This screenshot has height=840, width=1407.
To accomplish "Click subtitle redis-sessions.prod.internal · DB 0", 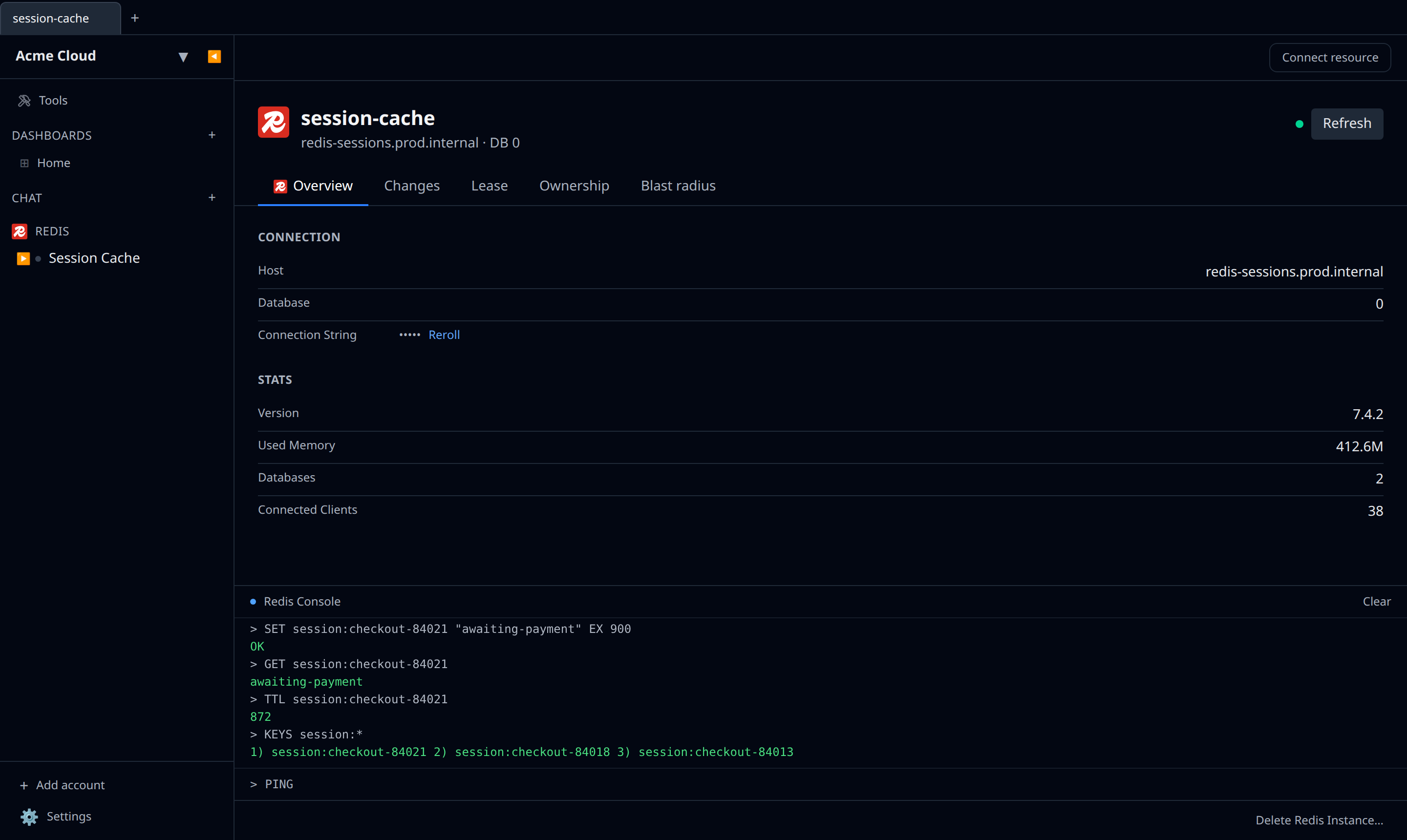I will 410,143.
